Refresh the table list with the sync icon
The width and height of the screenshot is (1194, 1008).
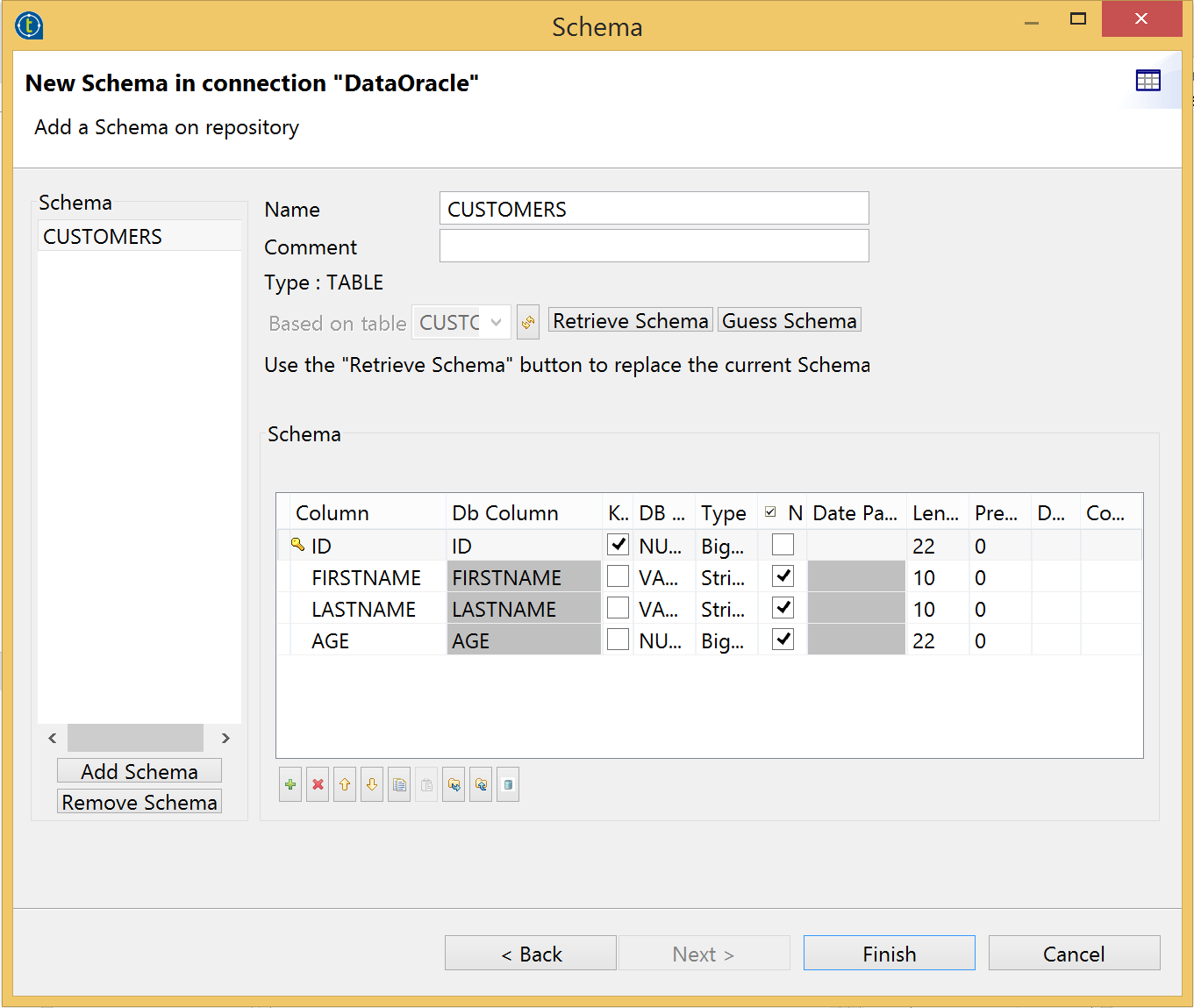point(527,322)
